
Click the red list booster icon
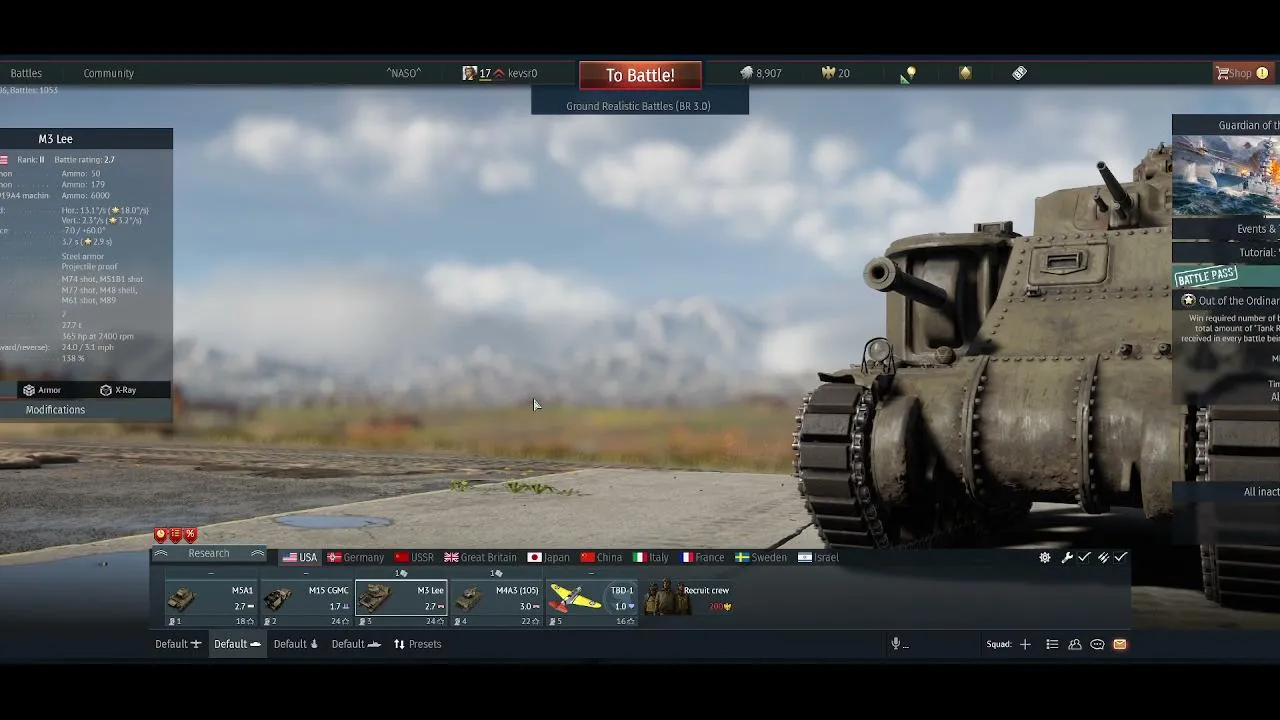175,535
